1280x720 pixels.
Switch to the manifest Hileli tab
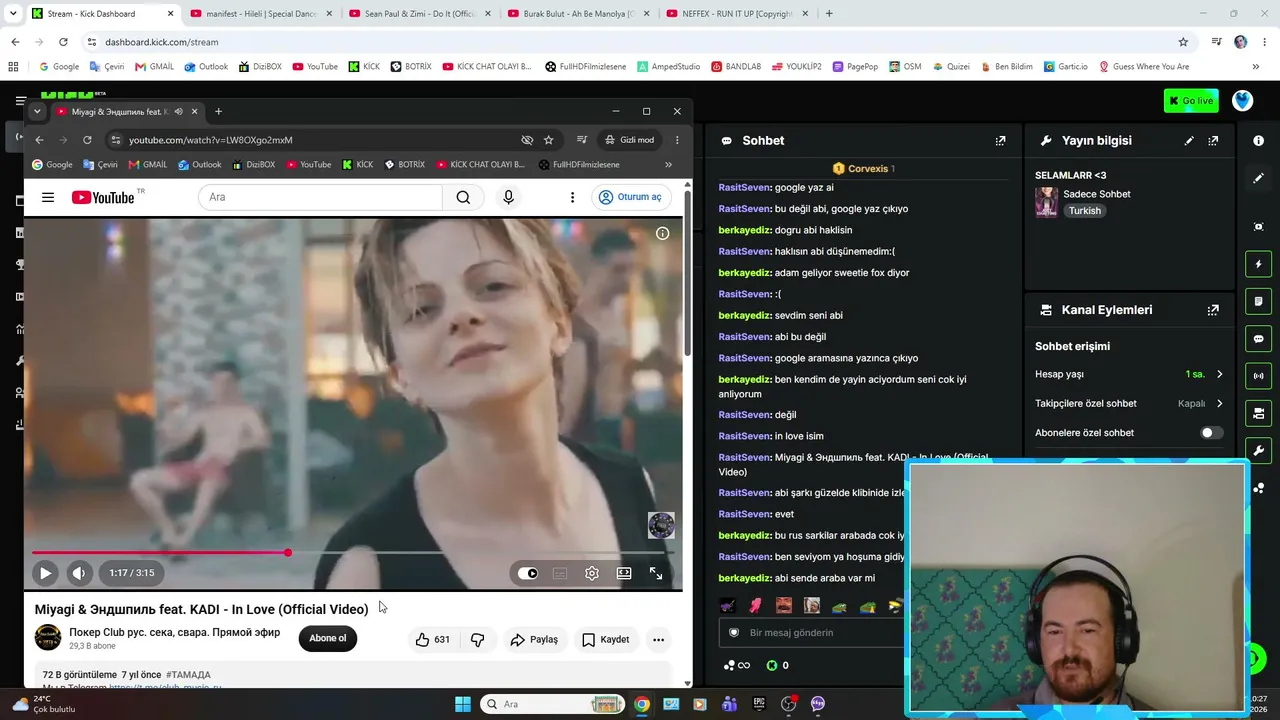pos(260,14)
